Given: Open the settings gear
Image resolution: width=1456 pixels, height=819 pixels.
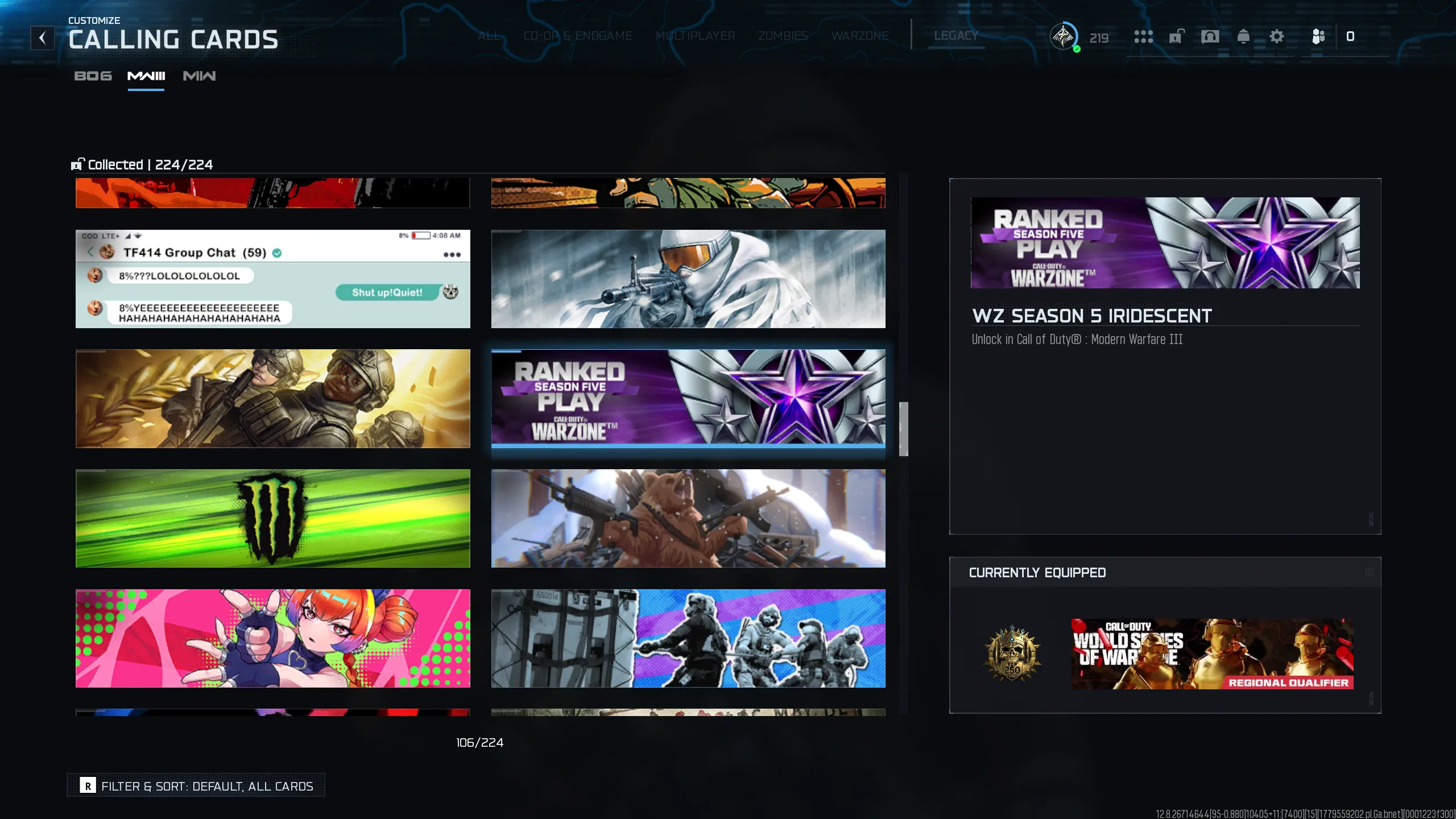Looking at the screenshot, I should click(1277, 37).
